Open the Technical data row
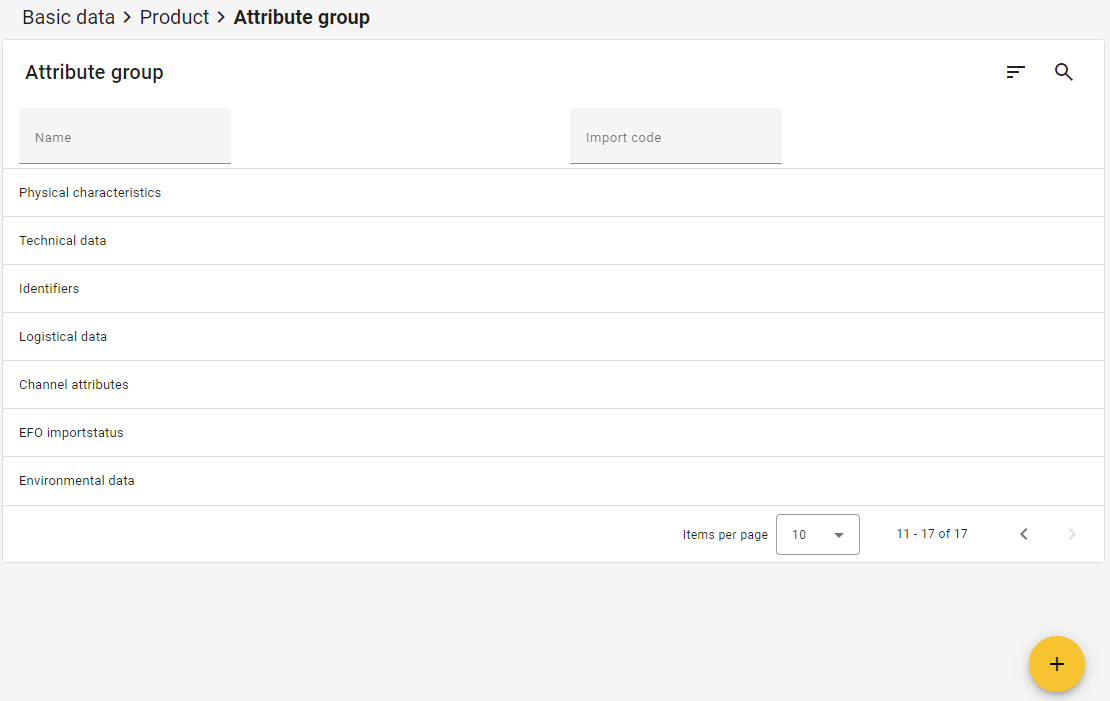 coord(62,241)
